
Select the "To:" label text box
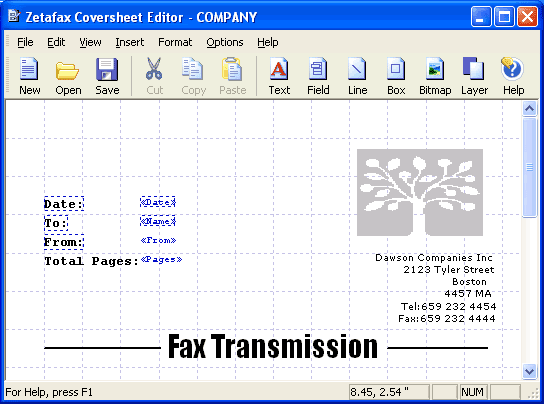point(56,223)
